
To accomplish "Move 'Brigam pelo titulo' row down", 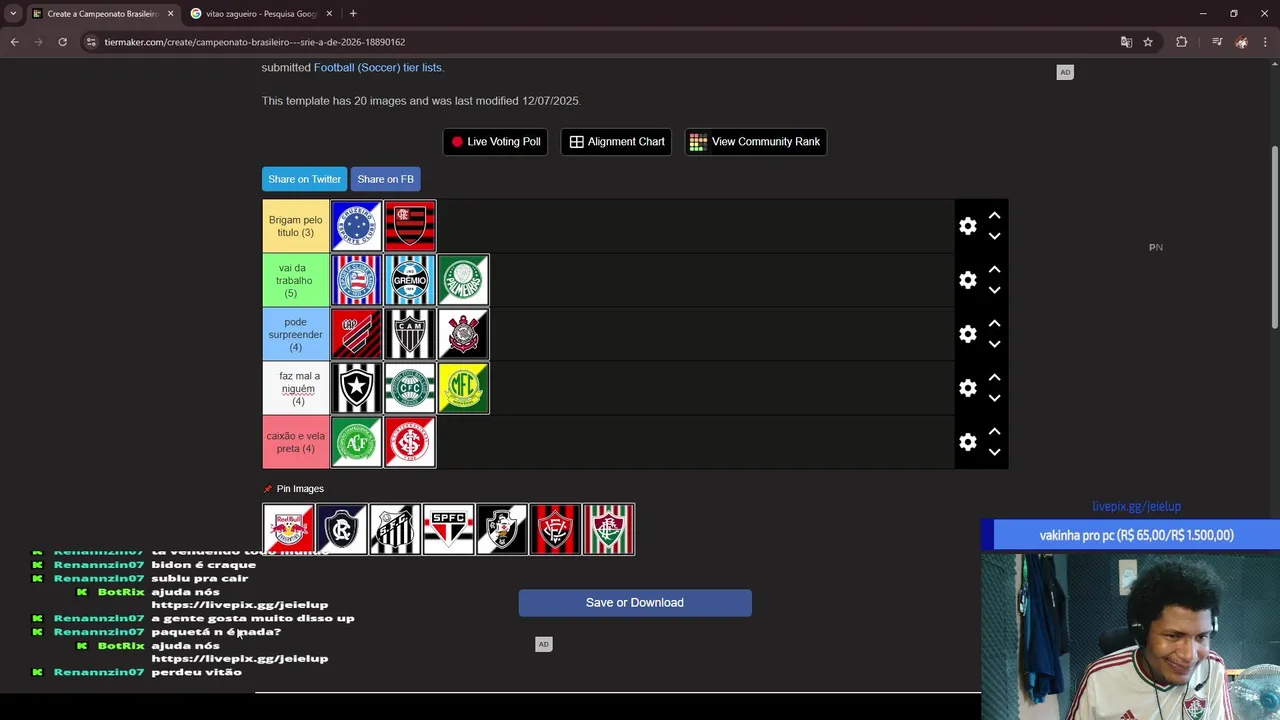I will coord(994,237).
